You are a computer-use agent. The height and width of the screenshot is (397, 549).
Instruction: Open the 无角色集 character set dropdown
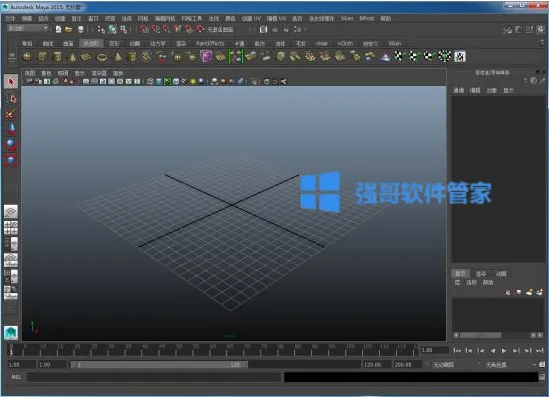coord(496,365)
